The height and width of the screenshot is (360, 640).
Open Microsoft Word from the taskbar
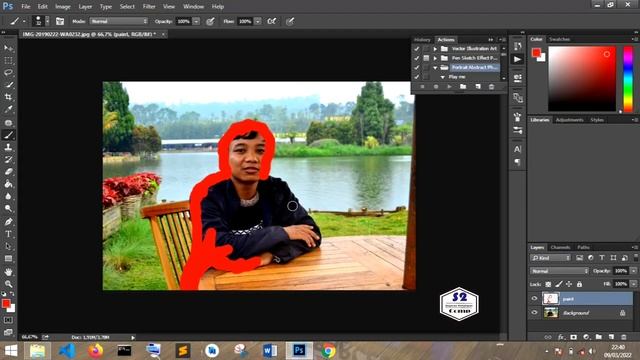click(270, 351)
